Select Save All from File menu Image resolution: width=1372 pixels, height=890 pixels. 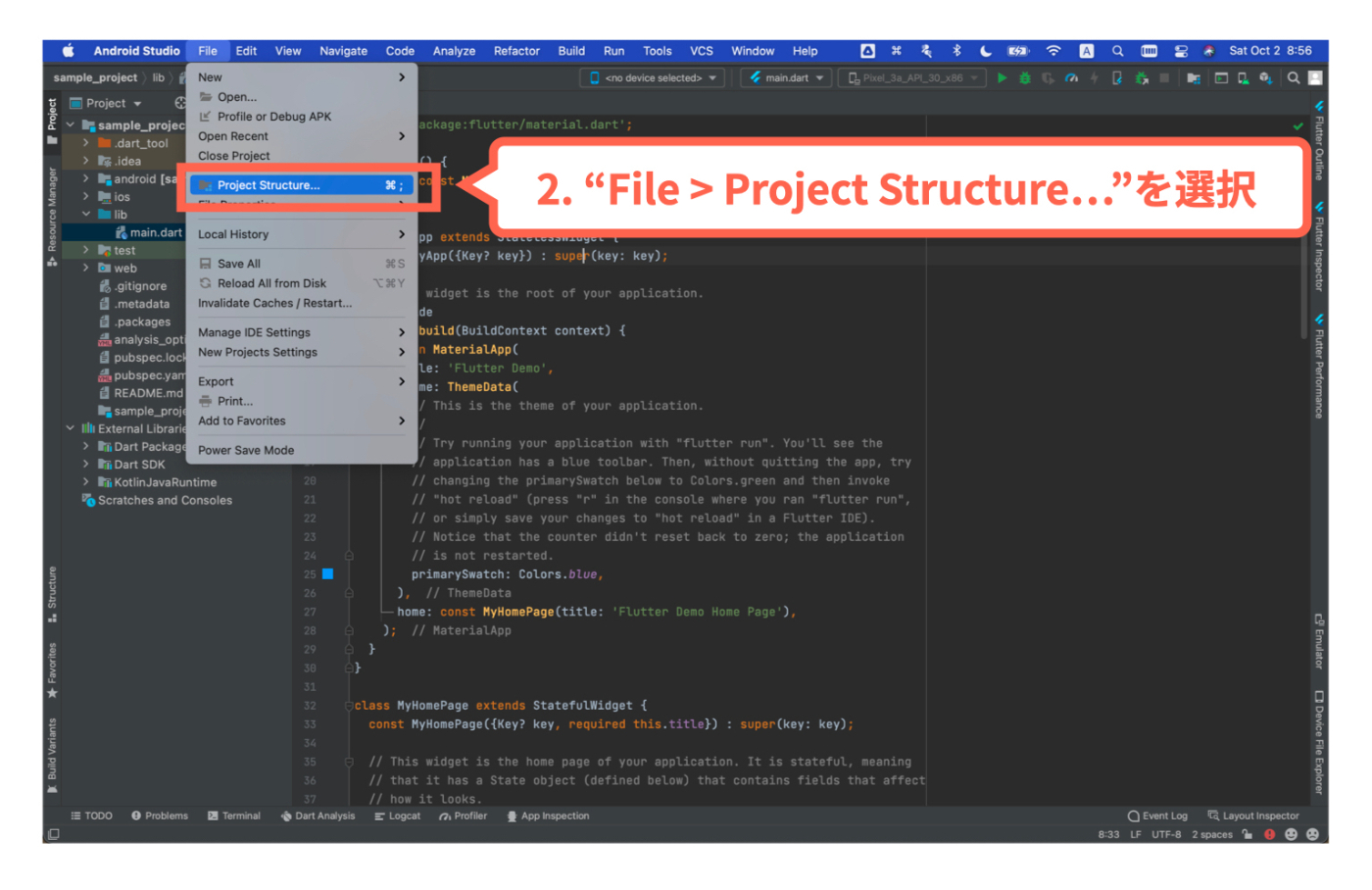[302, 264]
